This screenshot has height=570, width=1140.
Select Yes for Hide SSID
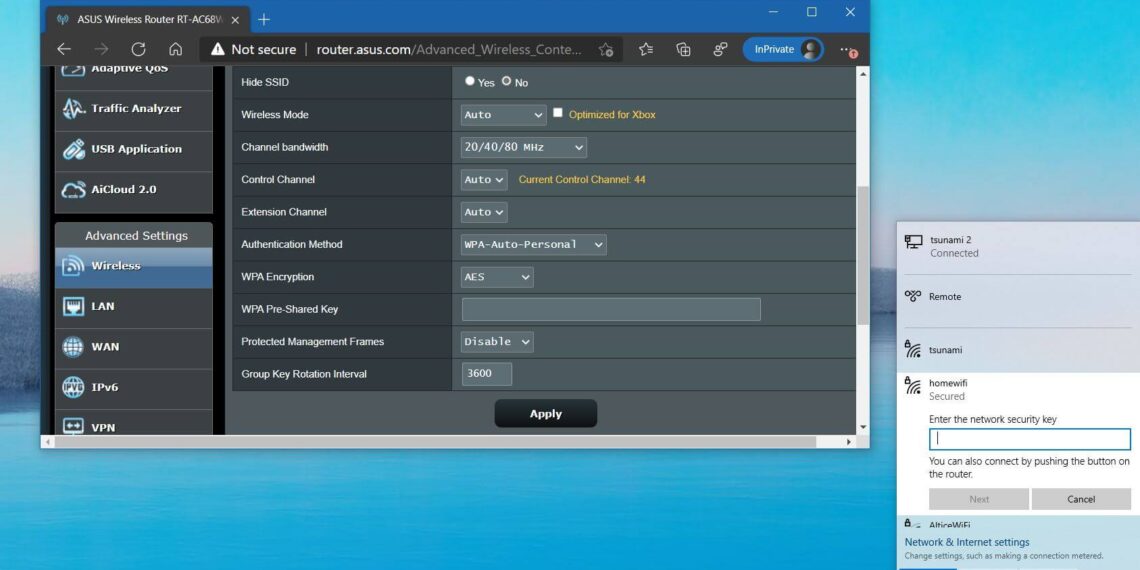coord(470,81)
